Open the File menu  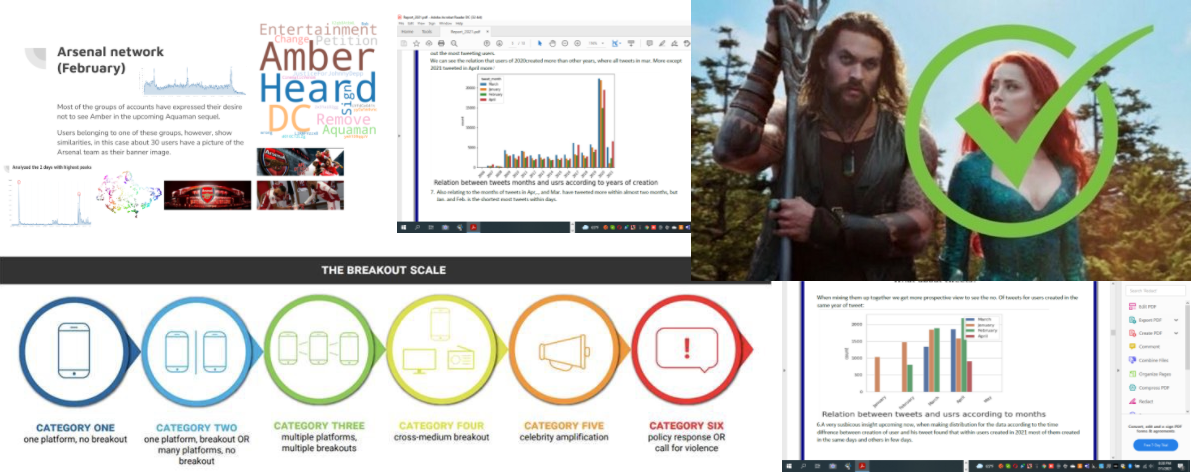[x=399, y=23]
